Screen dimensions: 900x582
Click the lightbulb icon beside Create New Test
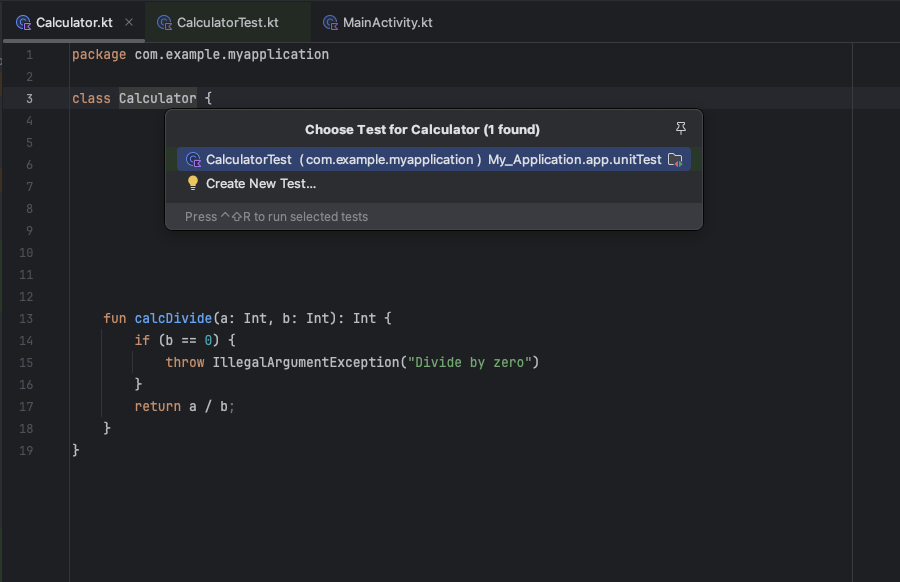click(x=193, y=183)
